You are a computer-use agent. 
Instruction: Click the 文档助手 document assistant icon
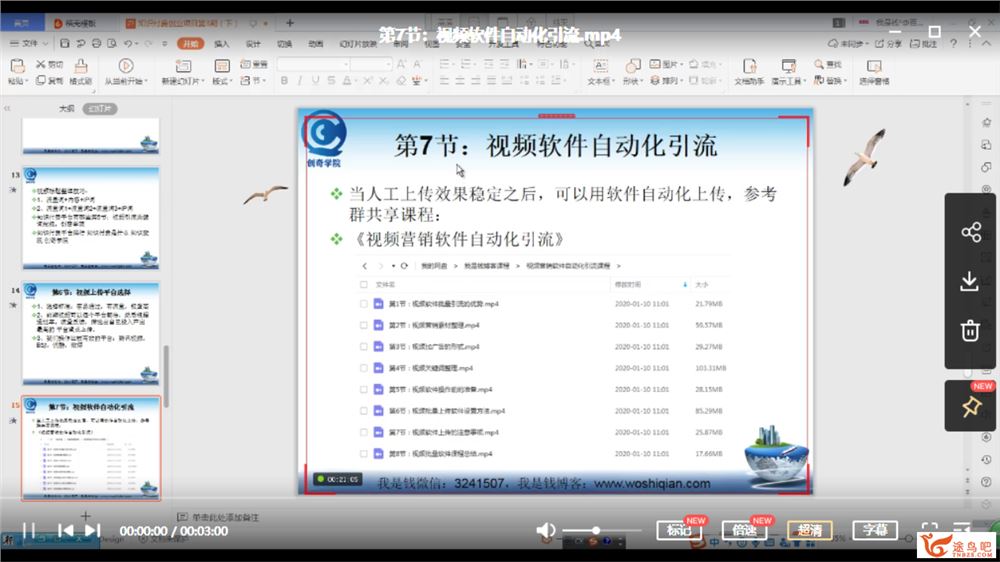click(749, 66)
